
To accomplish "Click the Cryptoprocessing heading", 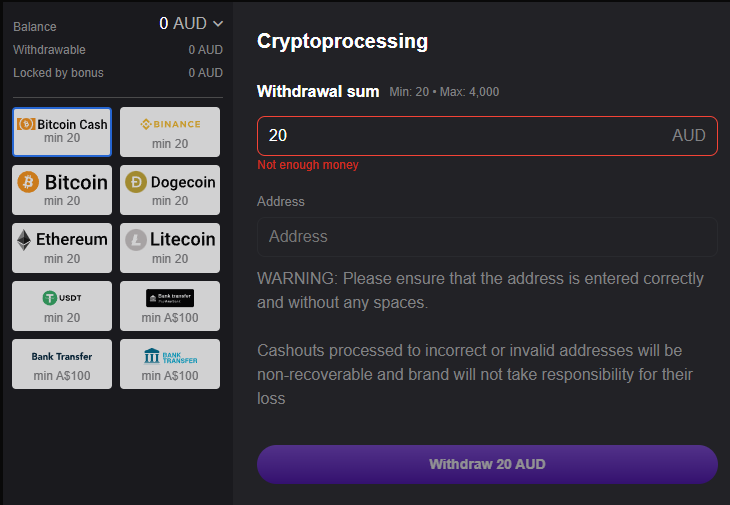I will point(342,42).
